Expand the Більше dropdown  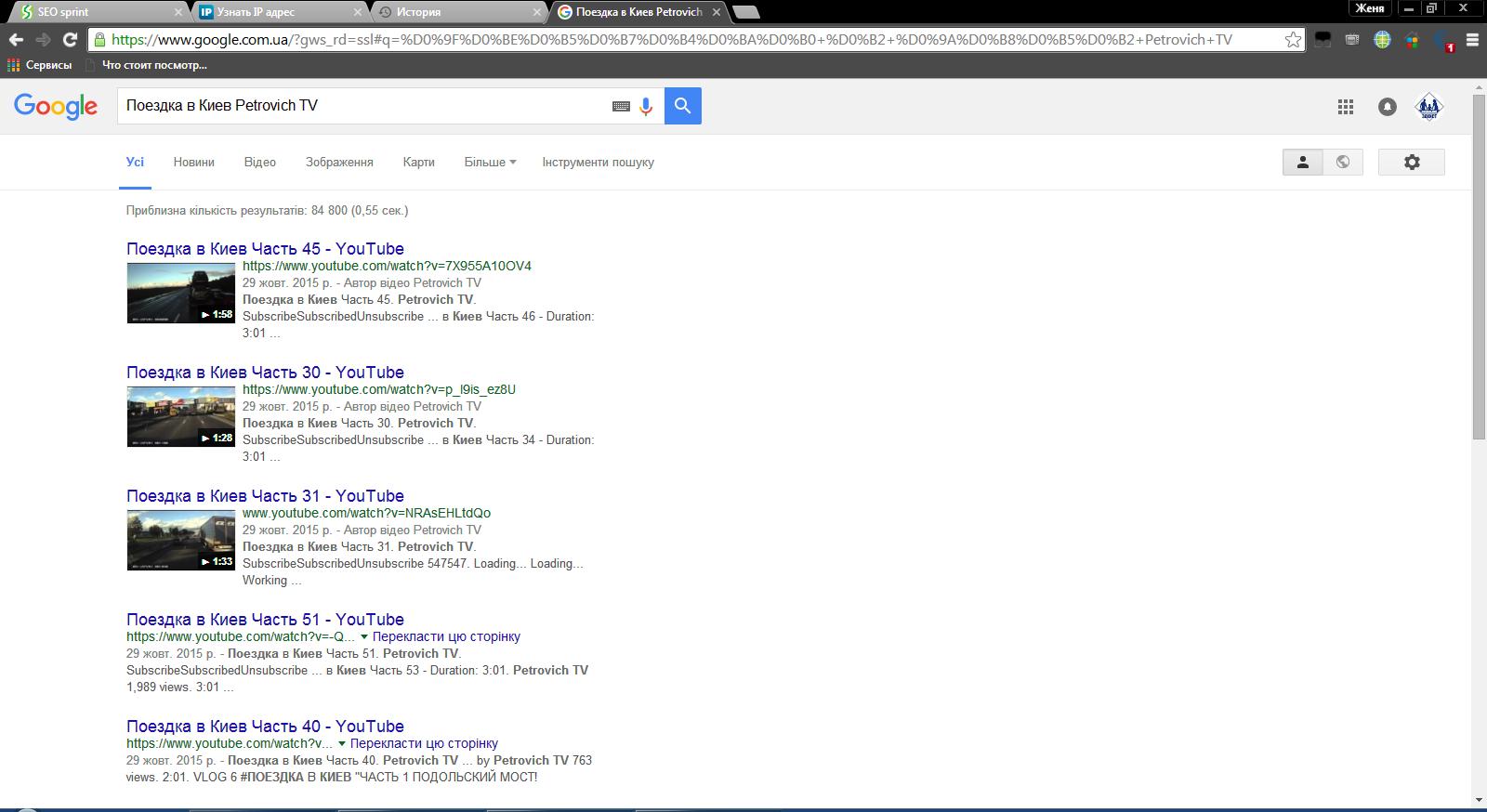pos(490,162)
